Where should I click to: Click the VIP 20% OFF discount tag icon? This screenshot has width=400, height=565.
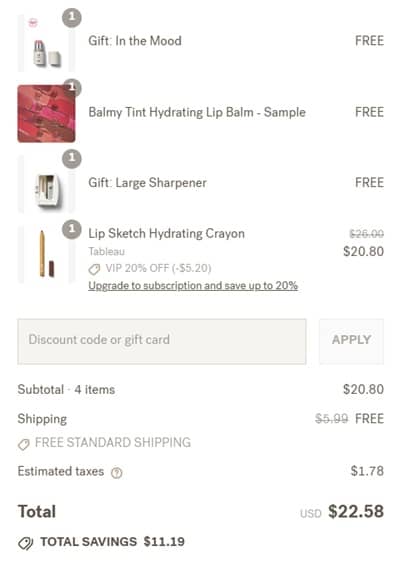[x=94, y=269]
